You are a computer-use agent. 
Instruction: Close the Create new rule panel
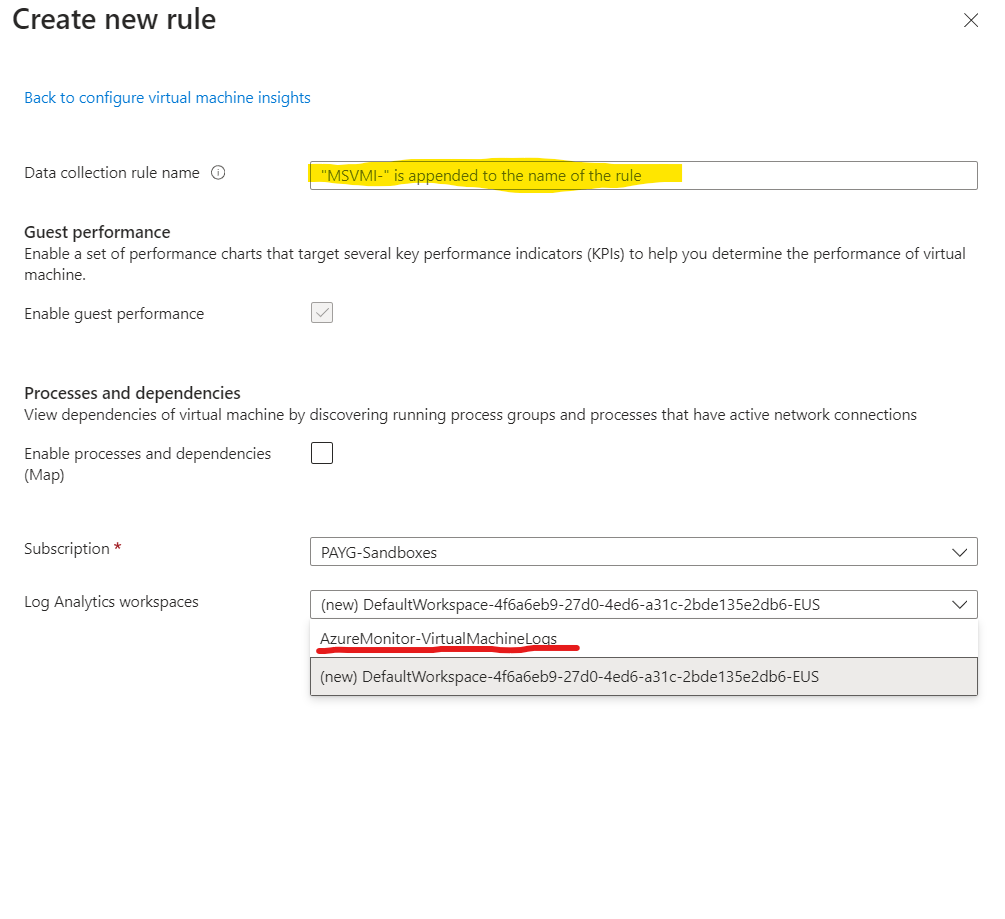(970, 20)
